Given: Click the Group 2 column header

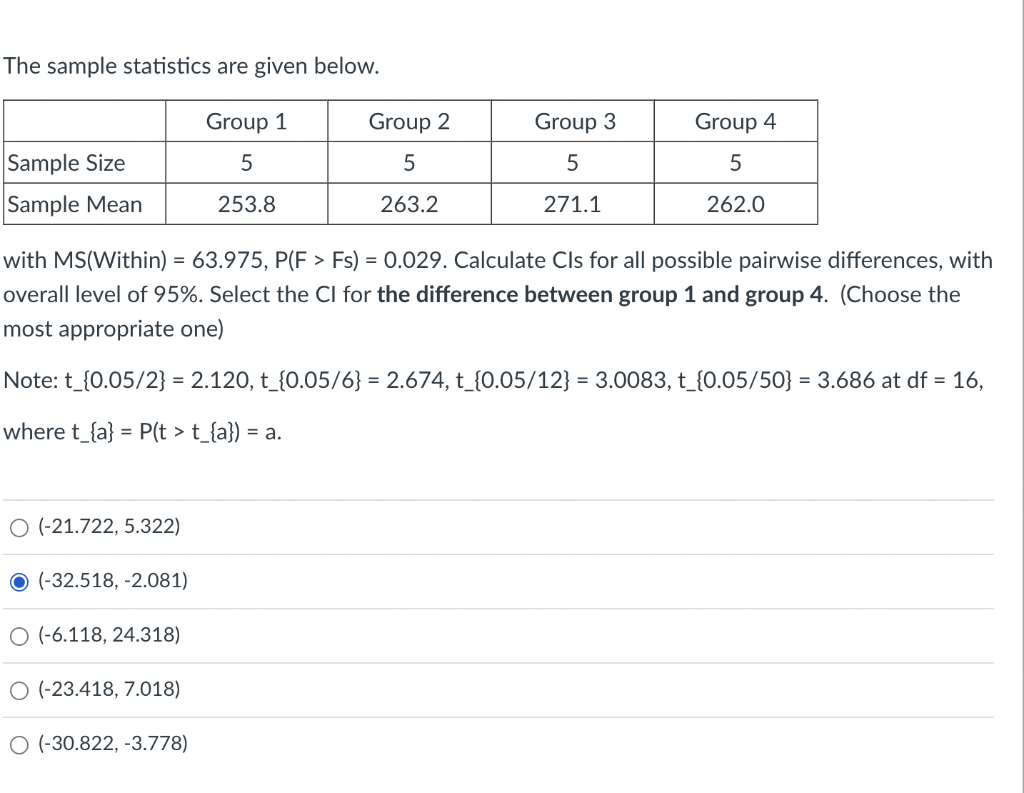Looking at the screenshot, I should (409, 121).
